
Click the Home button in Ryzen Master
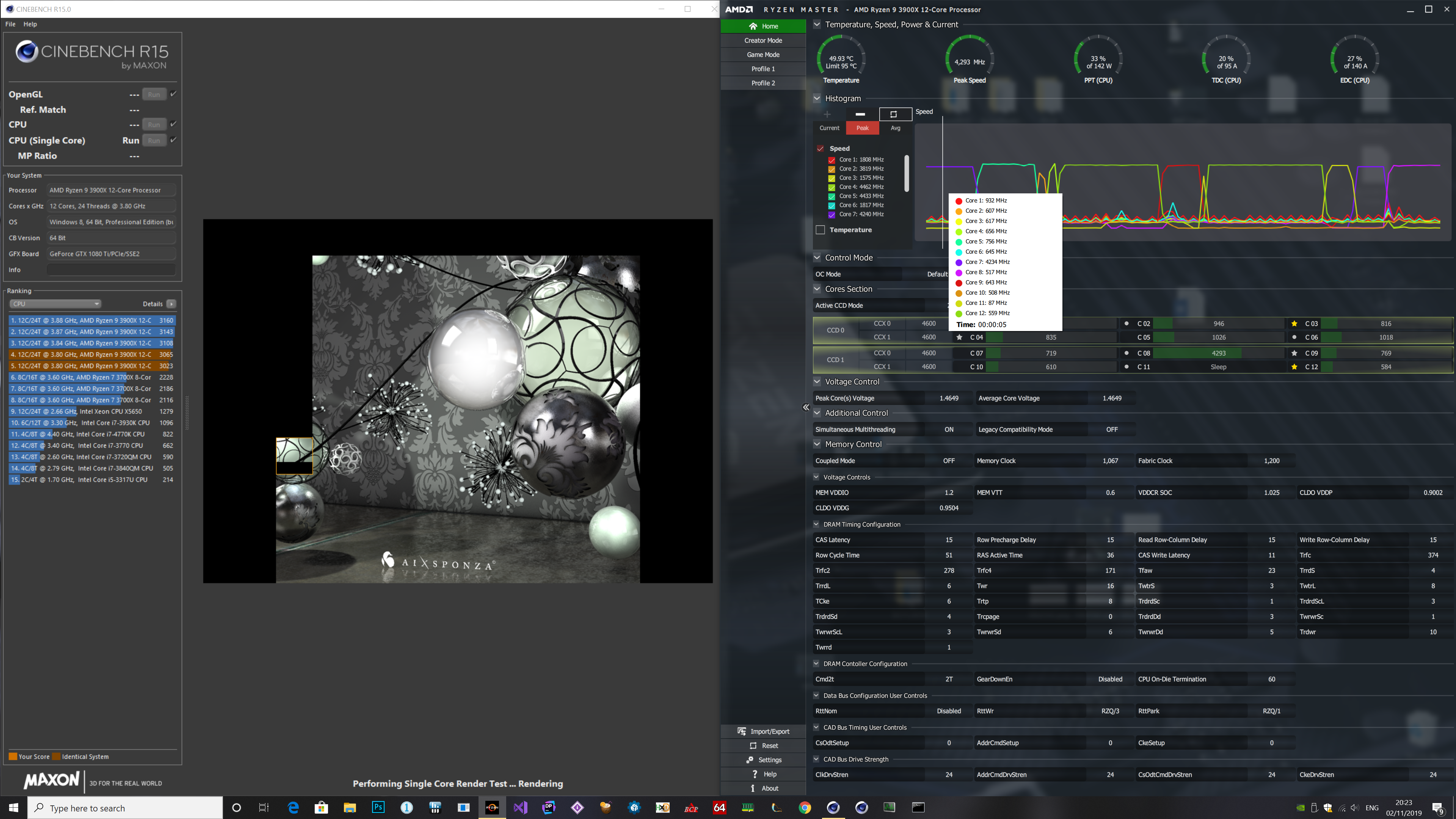763,26
